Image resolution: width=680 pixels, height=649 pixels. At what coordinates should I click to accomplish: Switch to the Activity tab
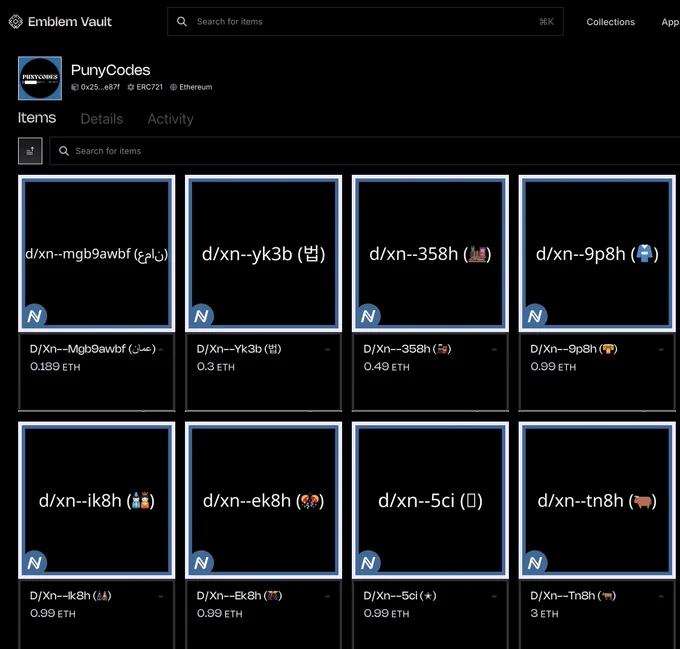(x=170, y=119)
